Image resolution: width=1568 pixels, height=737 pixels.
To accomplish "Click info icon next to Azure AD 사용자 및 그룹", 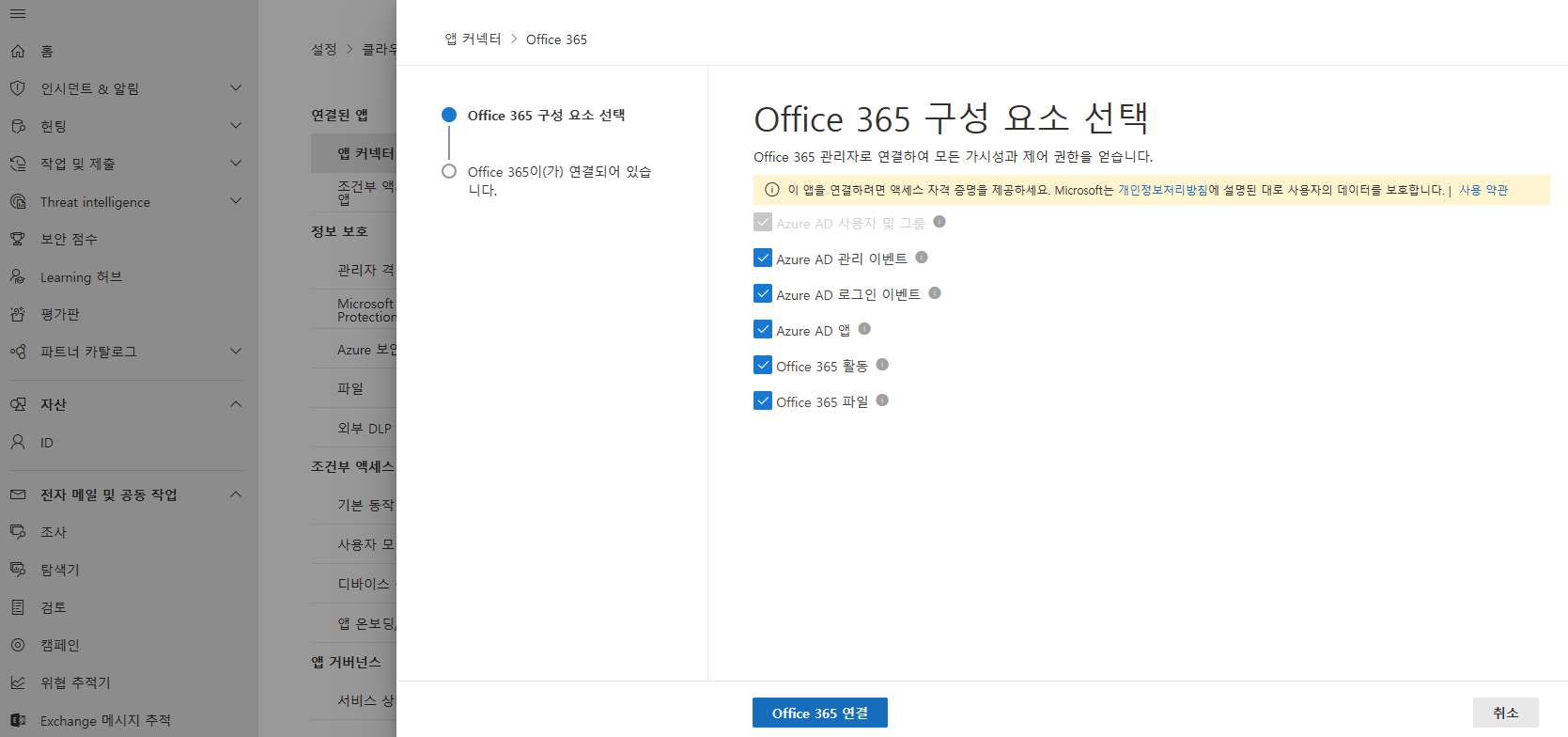I will click(939, 222).
